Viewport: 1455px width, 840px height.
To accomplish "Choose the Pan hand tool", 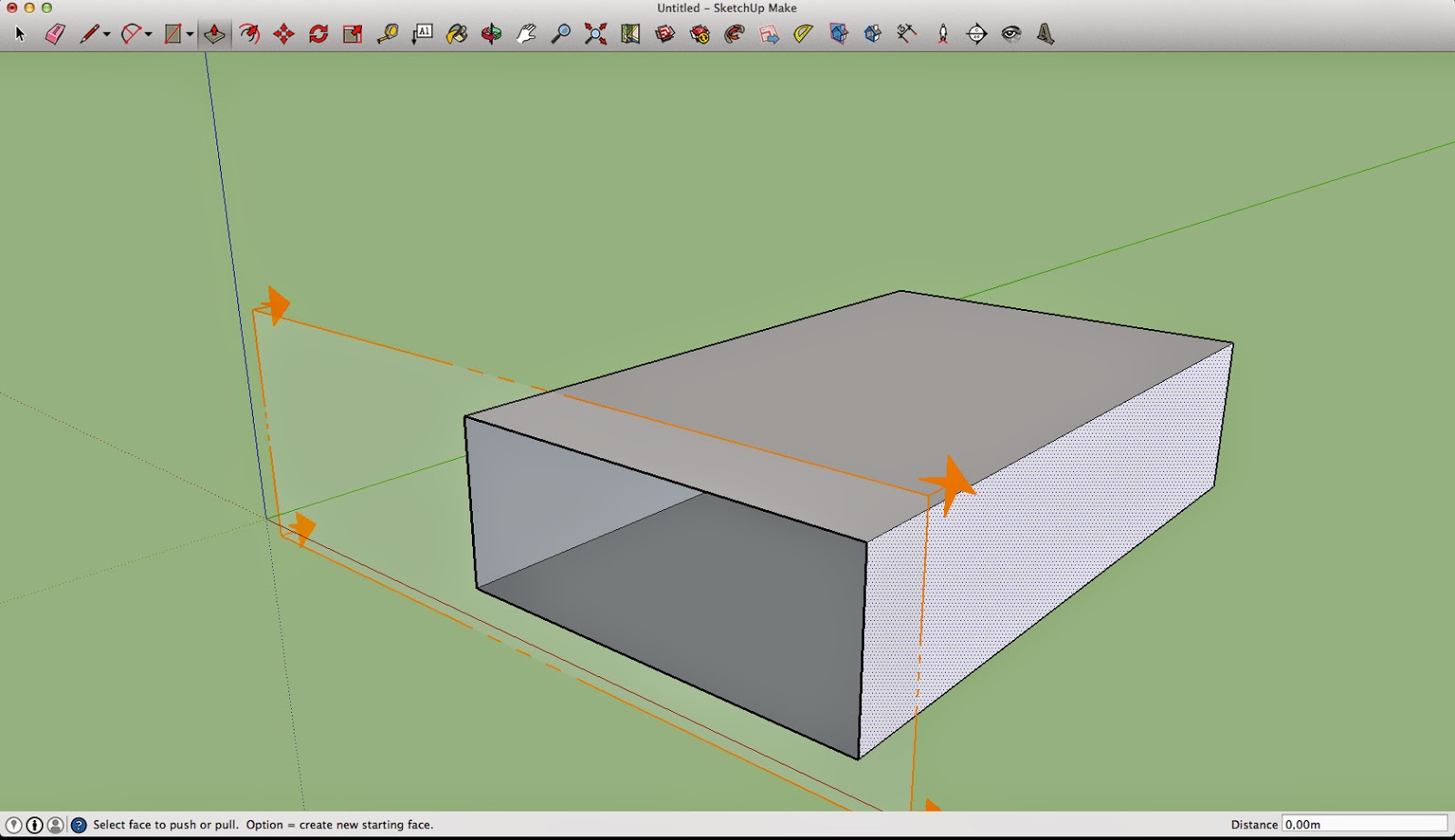I will point(526,35).
